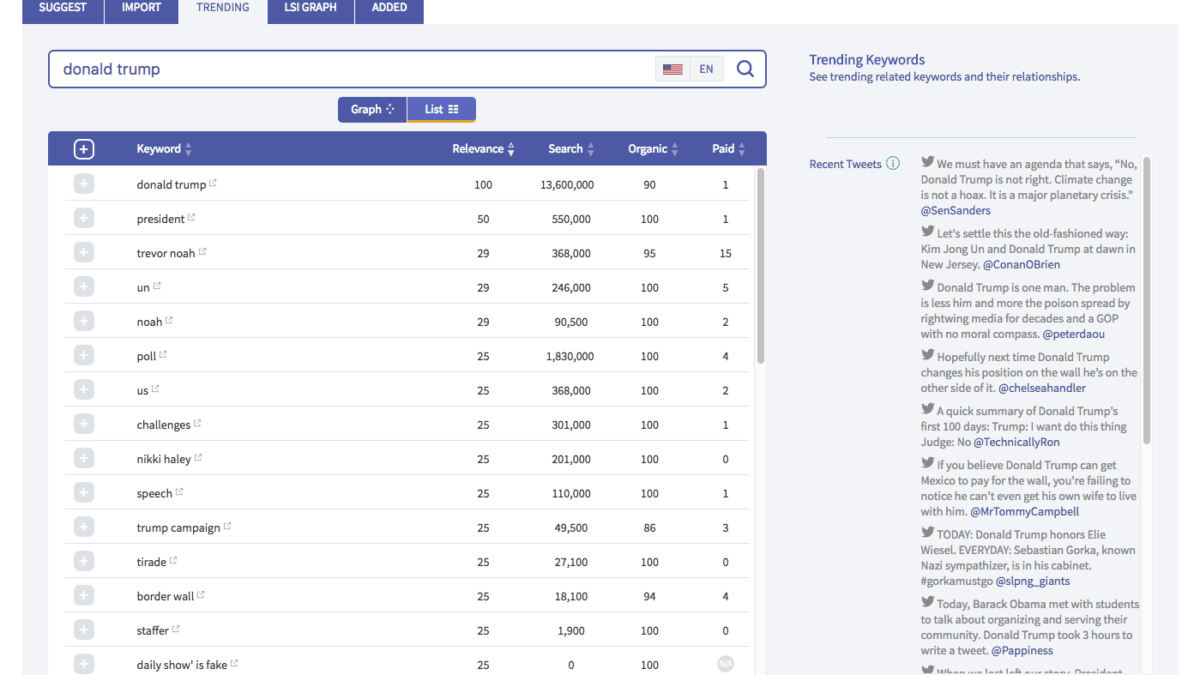
Task: Add the 'un' keyword row
Action: [84, 287]
